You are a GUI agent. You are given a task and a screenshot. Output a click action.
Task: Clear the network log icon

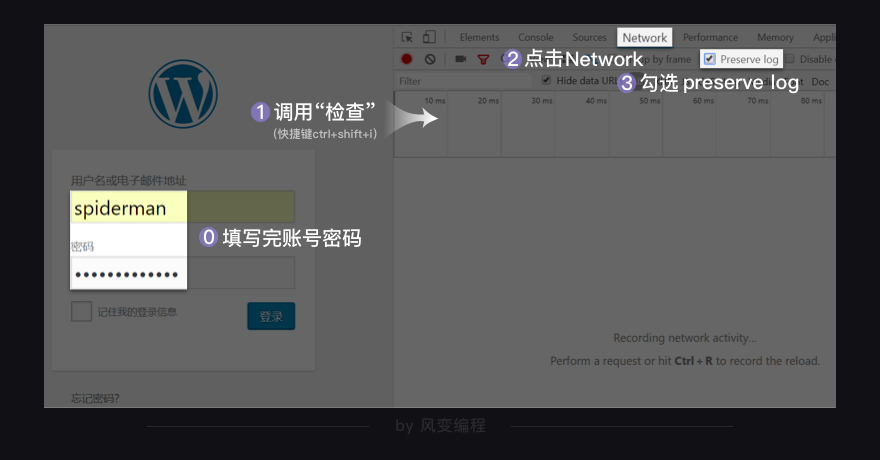tap(430, 59)
